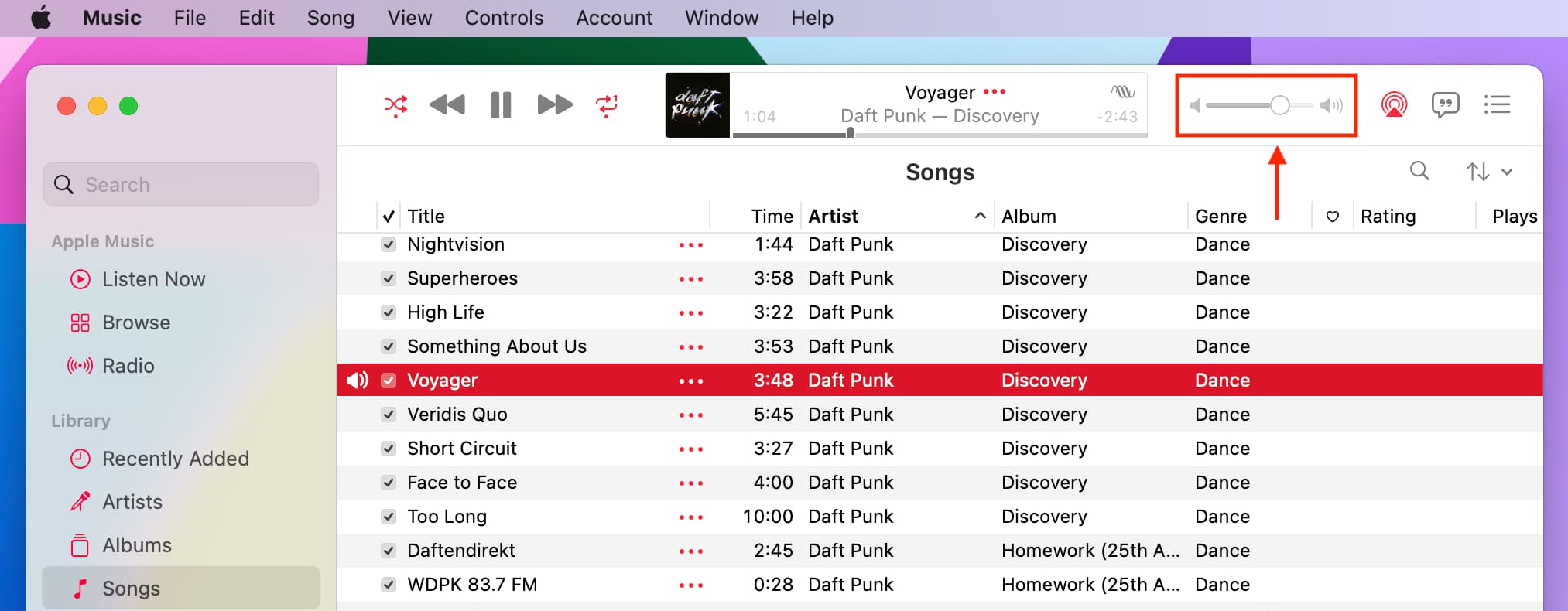Skip forward to the next track
The width and height of the screenshot is (1568, 611).
coord(555,104)
